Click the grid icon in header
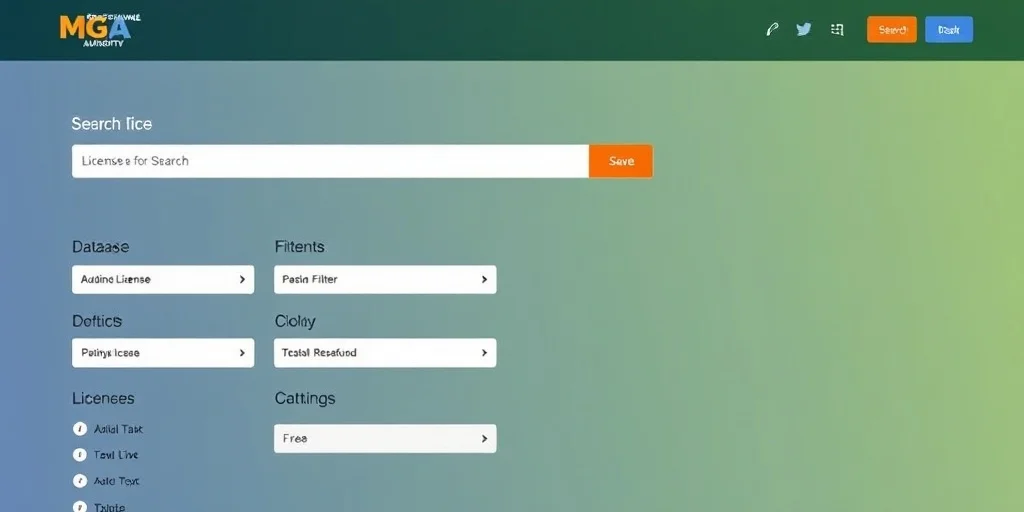The height and width of the screenshot is (512, 1024). coord(837,29)
